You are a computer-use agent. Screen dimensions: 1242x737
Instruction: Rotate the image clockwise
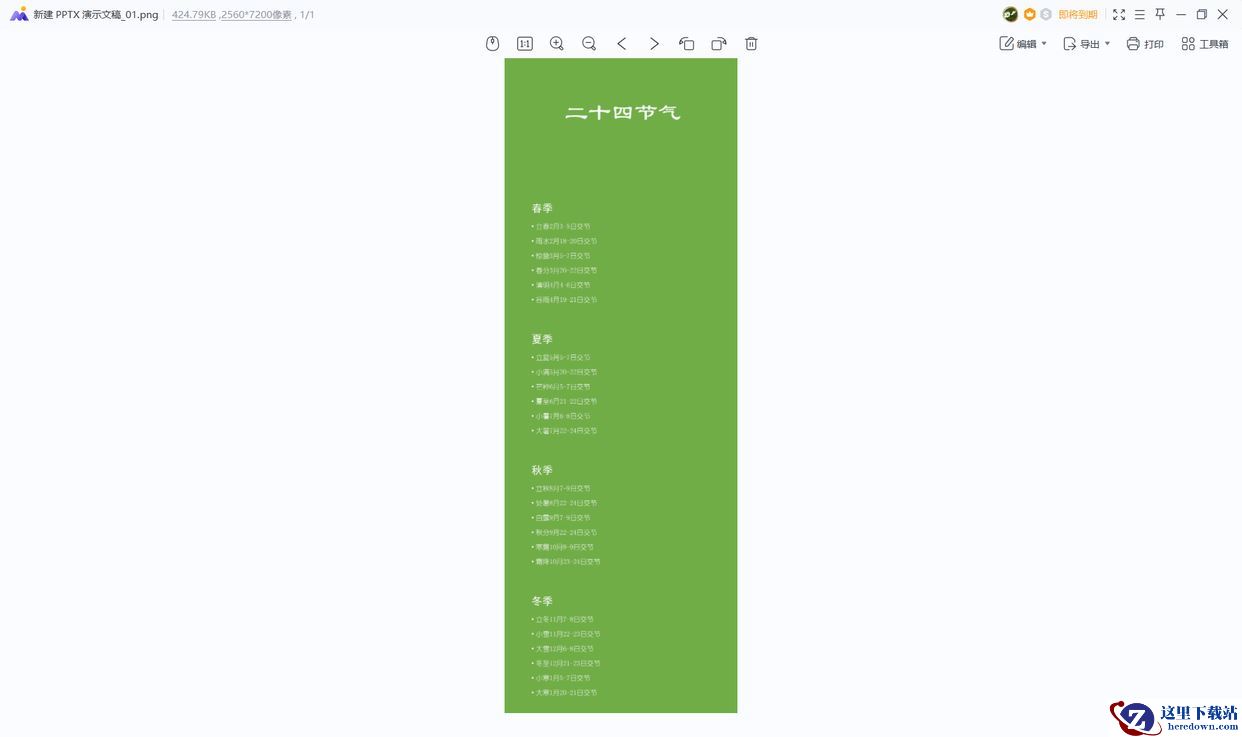(x=719, y=44)
